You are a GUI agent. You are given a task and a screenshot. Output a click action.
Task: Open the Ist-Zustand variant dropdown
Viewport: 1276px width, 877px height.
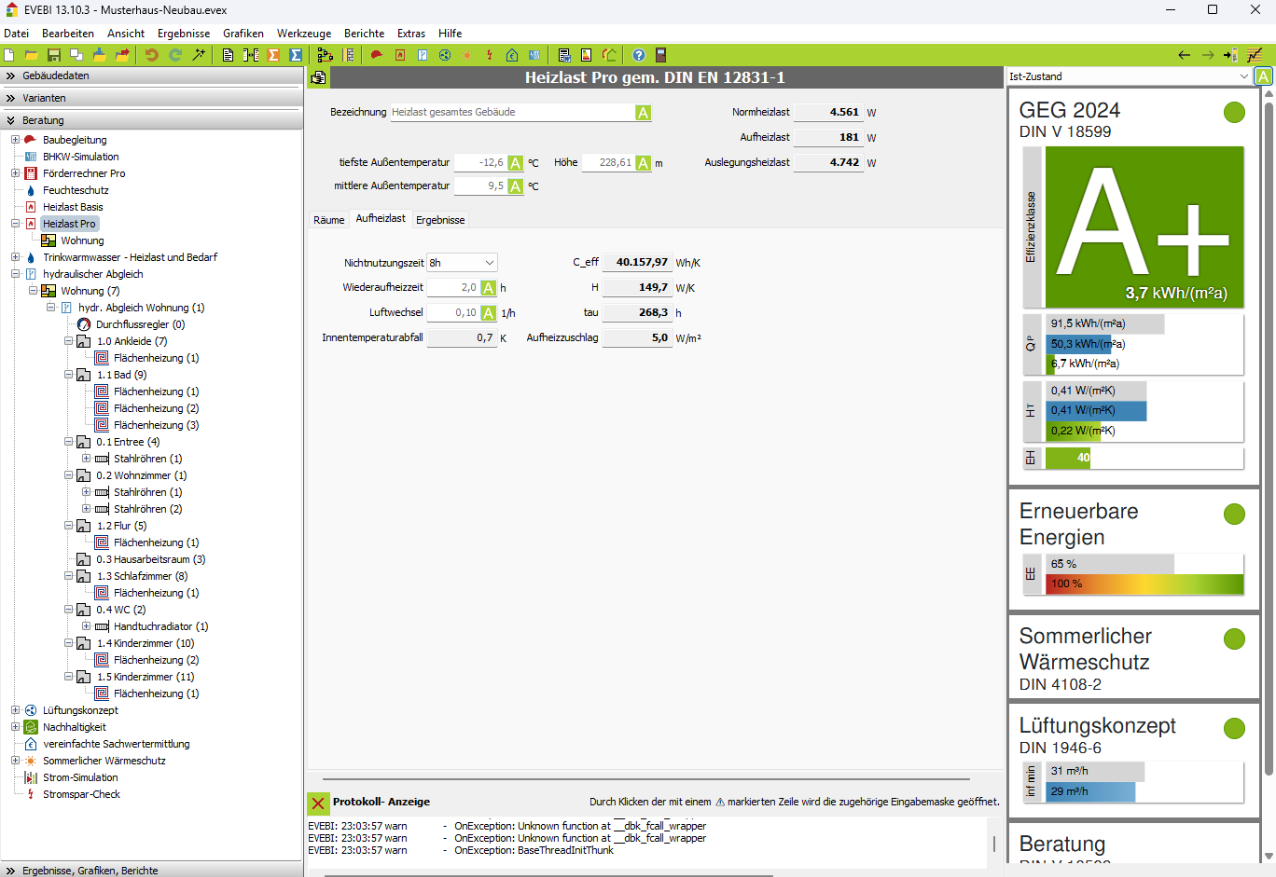(1128, 76)
